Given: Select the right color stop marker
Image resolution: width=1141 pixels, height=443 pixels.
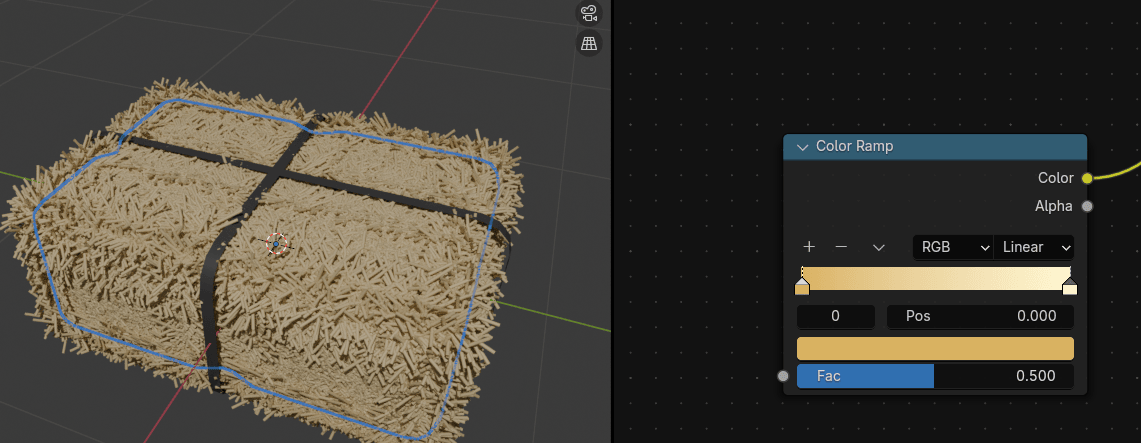Looking at the screenshot, I should (x=1070, y=288).
